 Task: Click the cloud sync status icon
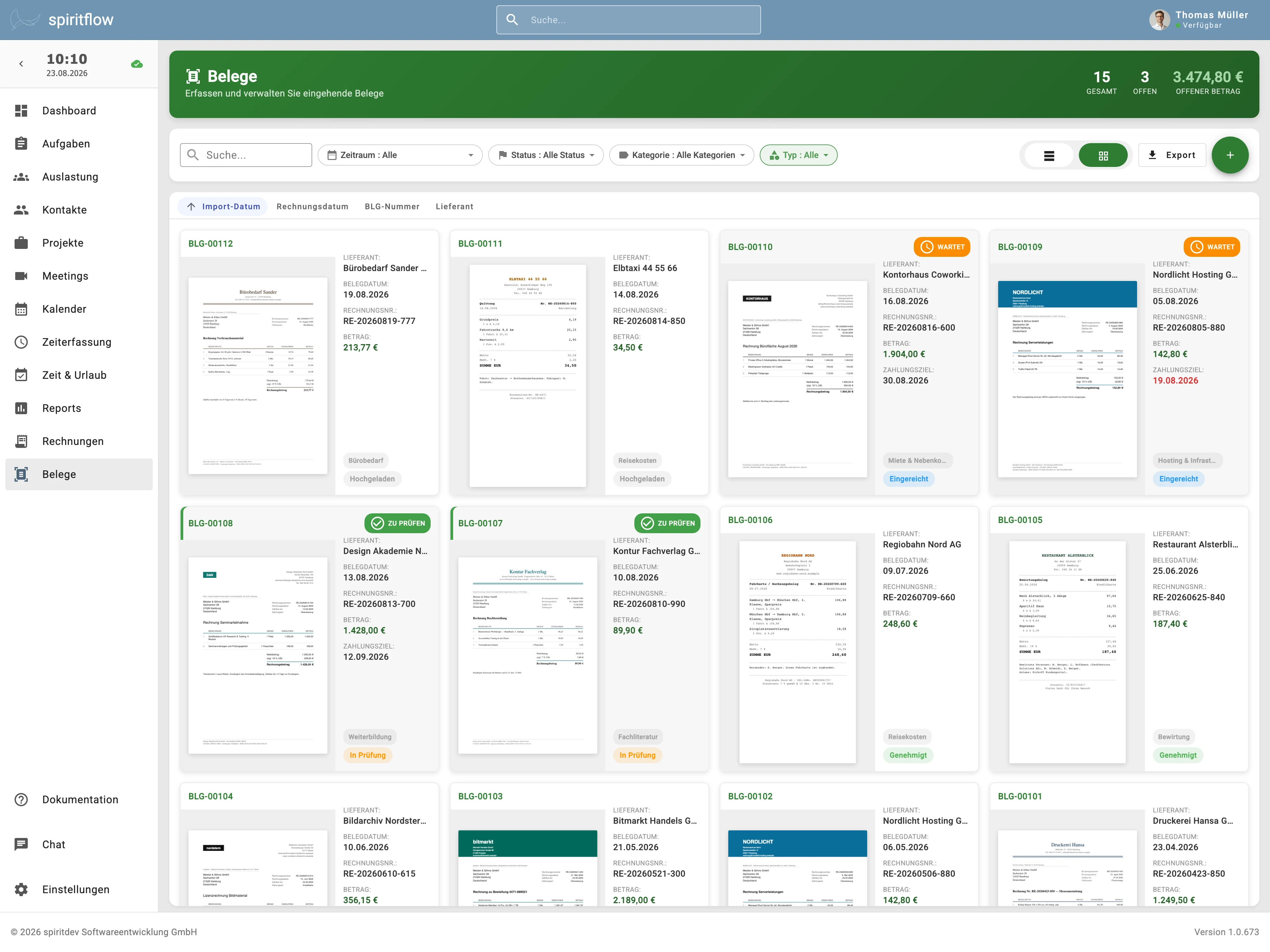[137, 64]
